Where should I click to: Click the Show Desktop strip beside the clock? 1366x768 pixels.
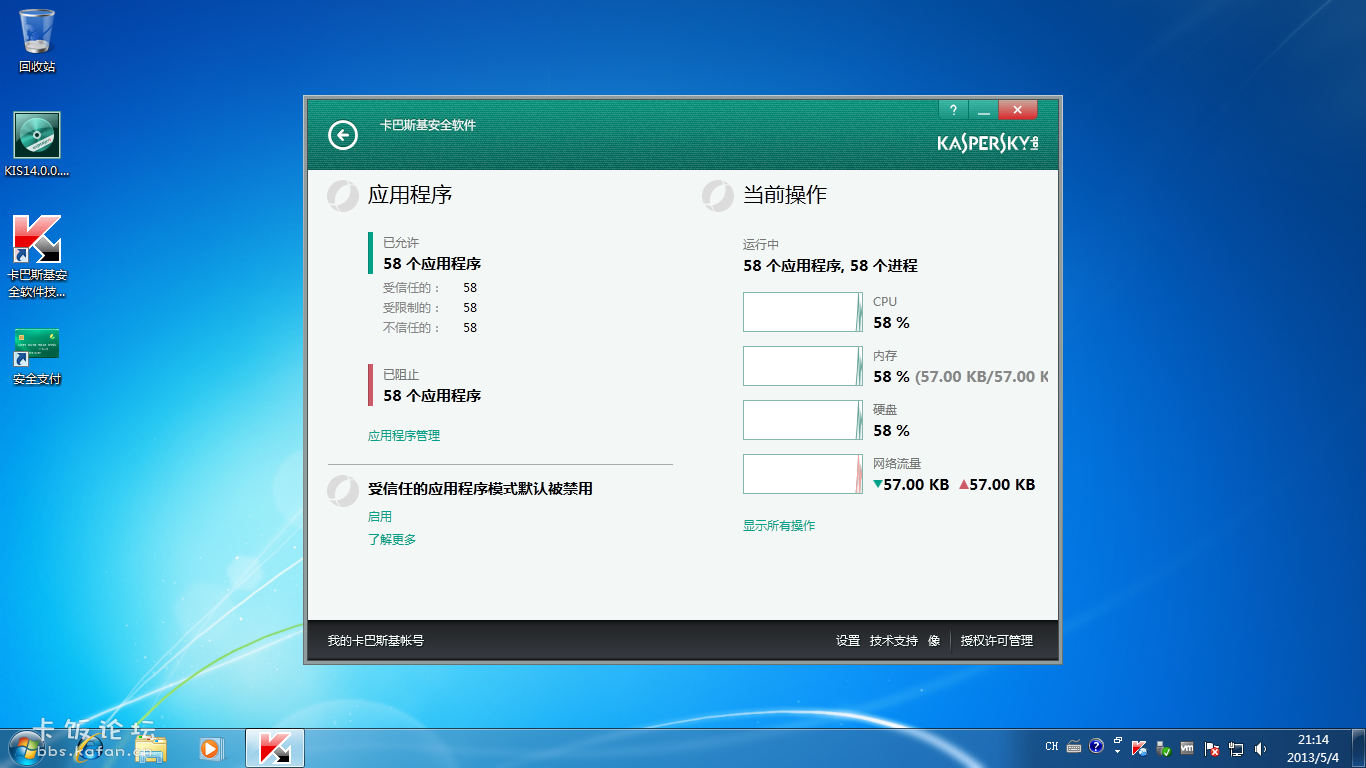[x=1359, y=748]
